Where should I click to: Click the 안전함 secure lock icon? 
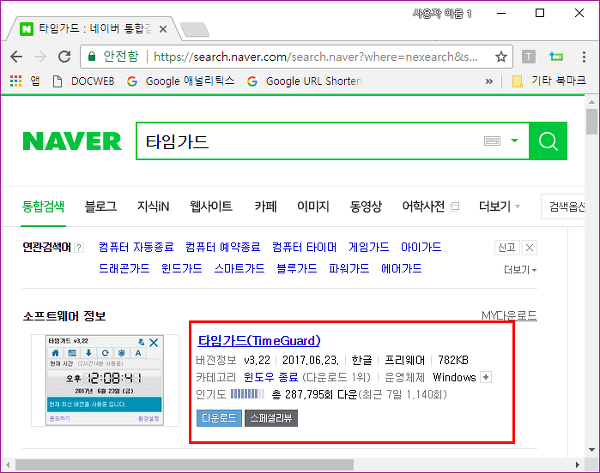(91, 57)
